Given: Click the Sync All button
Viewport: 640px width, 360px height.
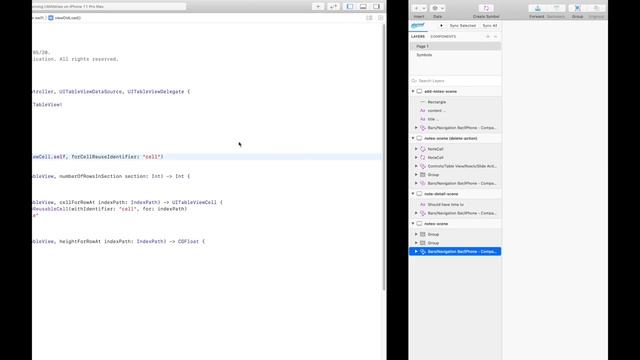Looking at the screenshot, I should (490, 26).
